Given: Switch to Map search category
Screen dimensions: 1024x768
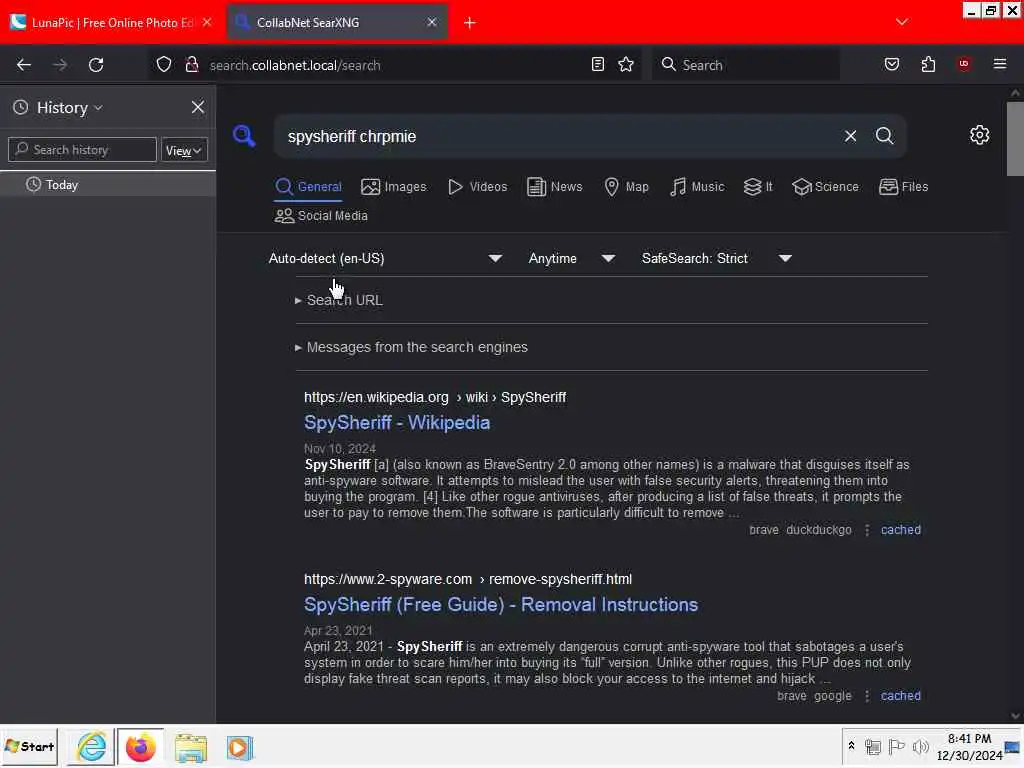Looking at the screenshot, I should pyautogui.click(x=626, y=187).
